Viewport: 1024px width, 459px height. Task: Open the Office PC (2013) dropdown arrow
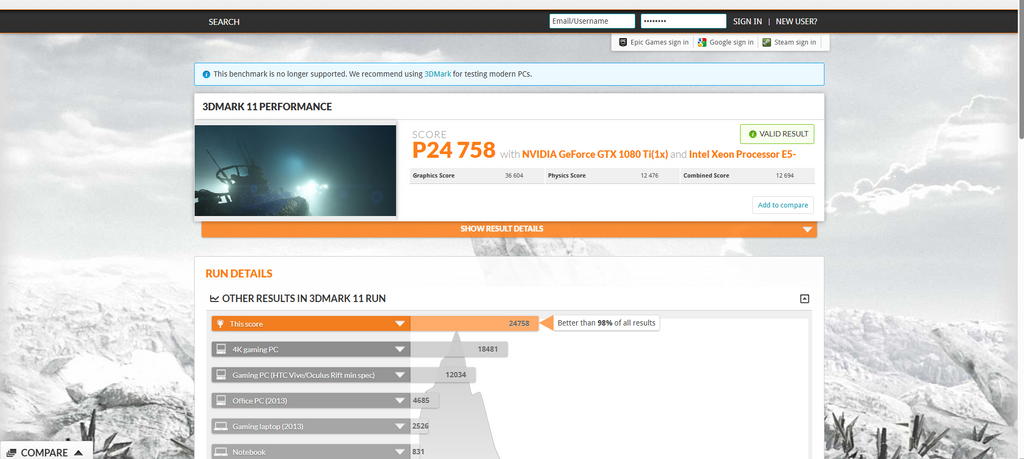click(400, 401)
